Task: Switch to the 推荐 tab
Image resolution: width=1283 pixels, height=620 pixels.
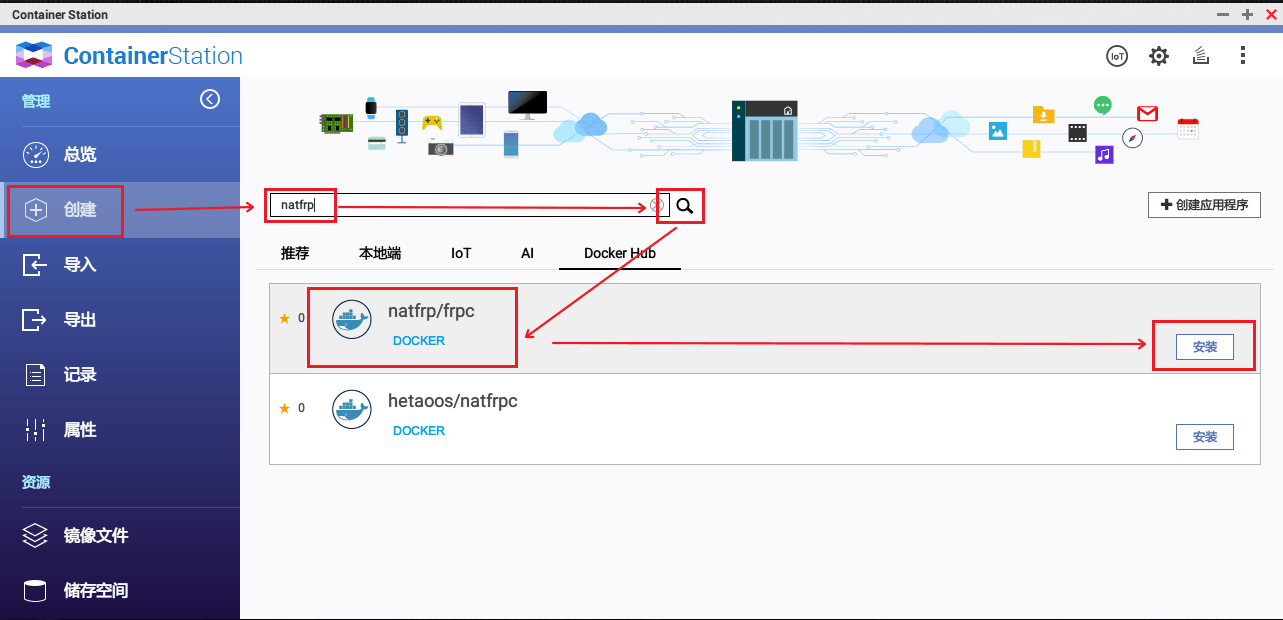Action: coord(295,254)
